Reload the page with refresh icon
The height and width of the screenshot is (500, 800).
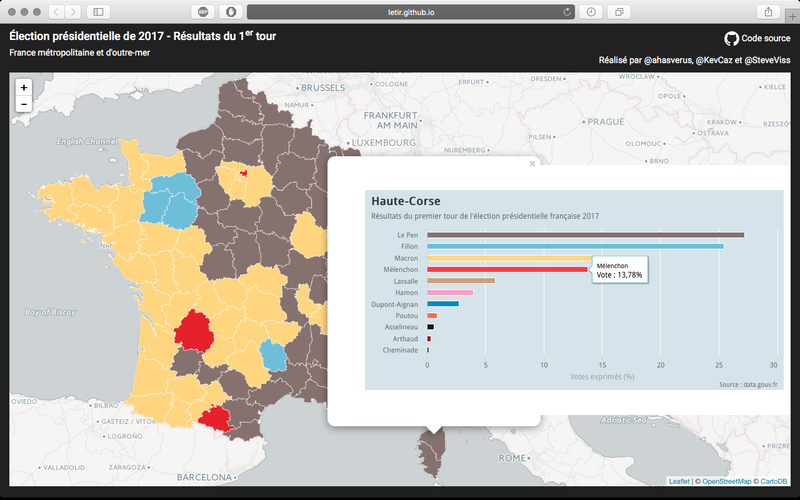[566, 12]
